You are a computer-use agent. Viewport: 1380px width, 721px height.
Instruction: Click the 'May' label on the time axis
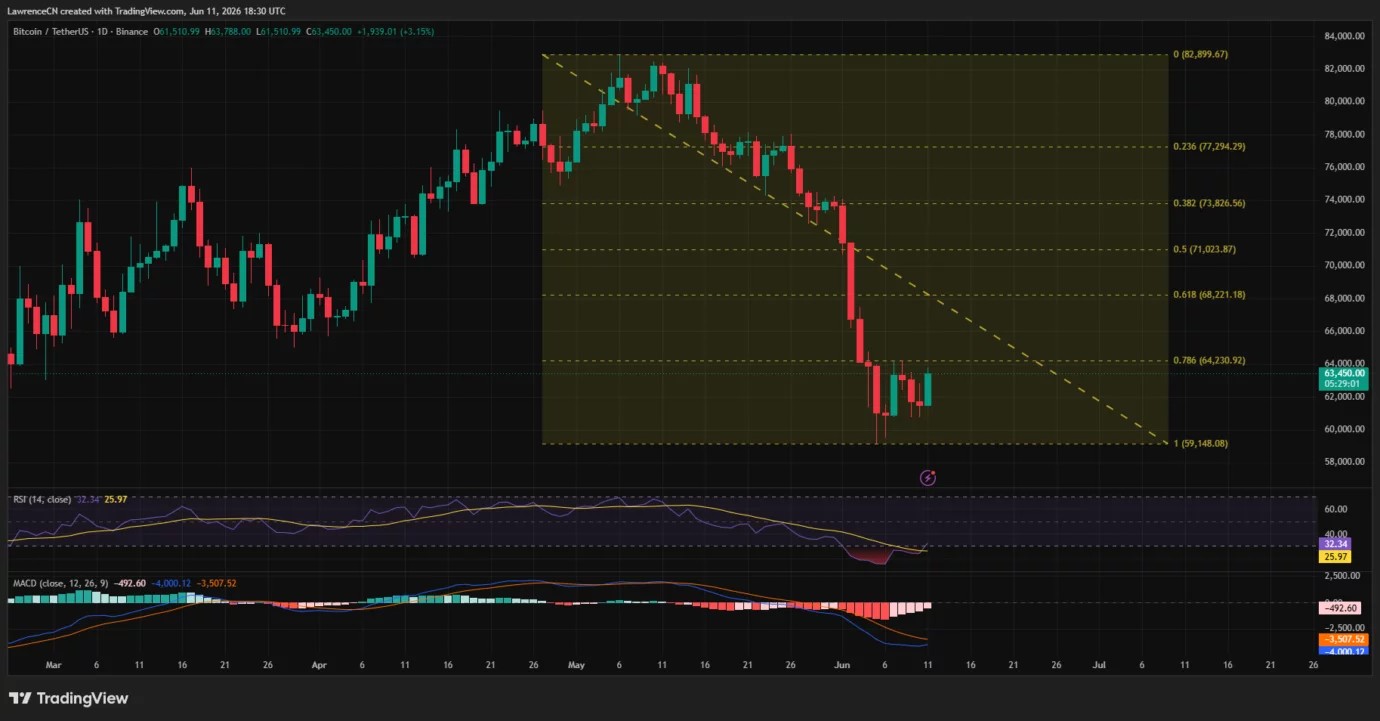pyautogui.click(x=576, y=664)
